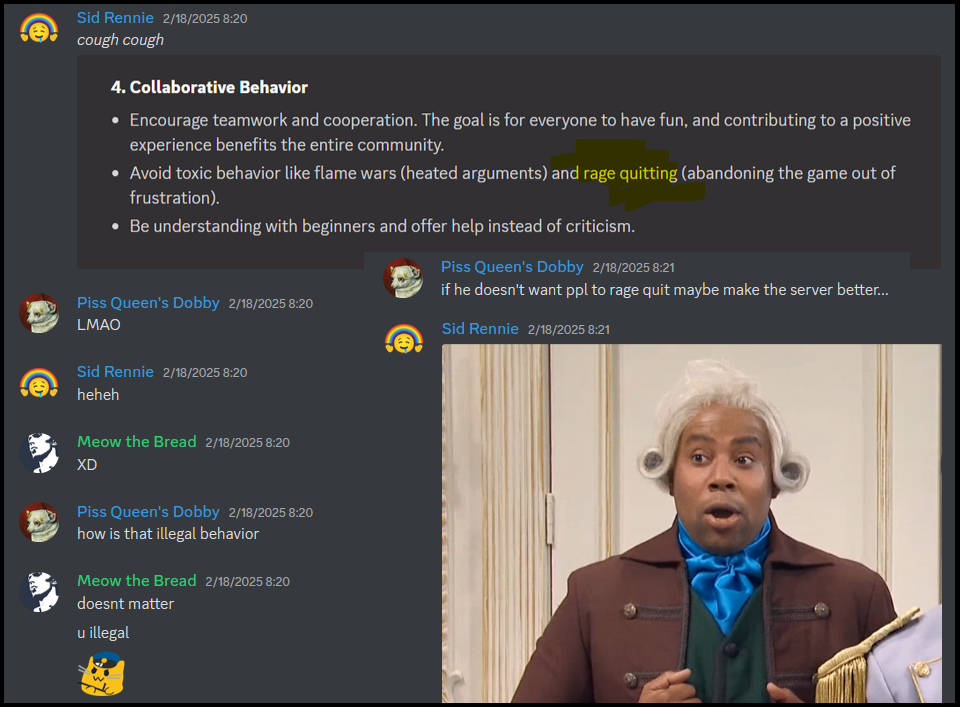Image resolution: width=960 pixels, height=707 pixels.
Task: Open Sid Rennie's username above 'cough cough'
Action: 115,18
